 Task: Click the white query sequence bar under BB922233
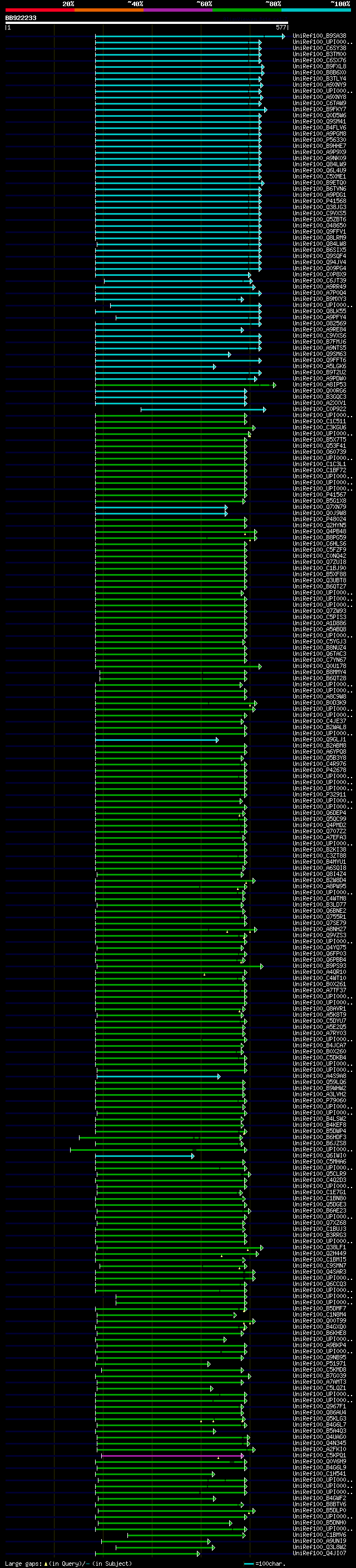147,23
